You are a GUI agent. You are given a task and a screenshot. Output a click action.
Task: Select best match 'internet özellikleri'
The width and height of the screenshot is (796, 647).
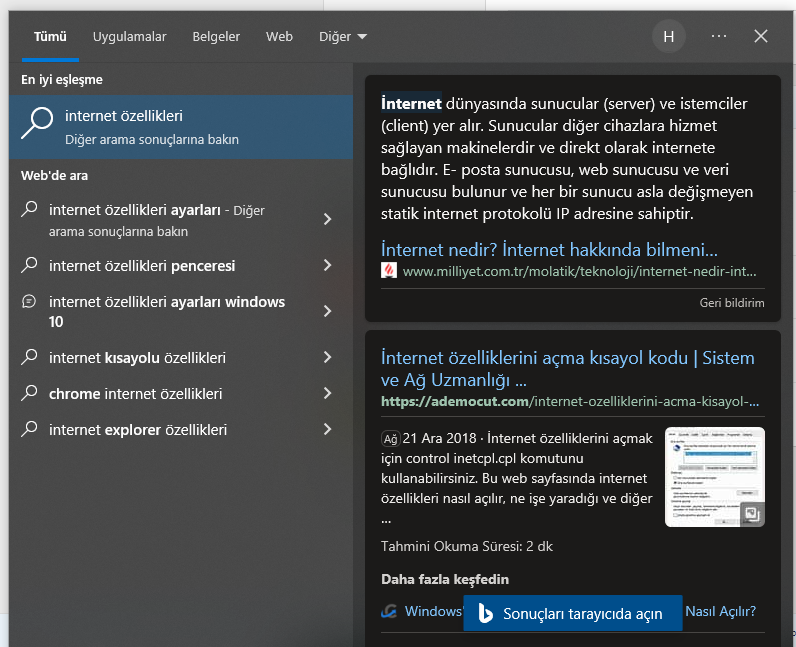point(181,127)
